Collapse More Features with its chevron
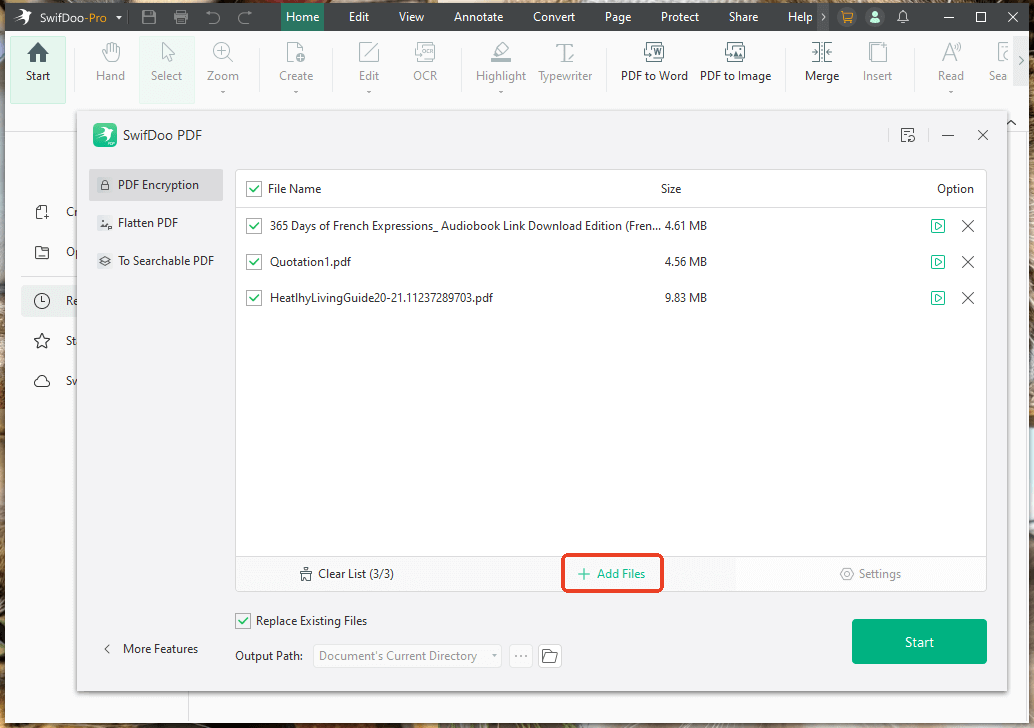The image size is (1034, 728). 107,648
